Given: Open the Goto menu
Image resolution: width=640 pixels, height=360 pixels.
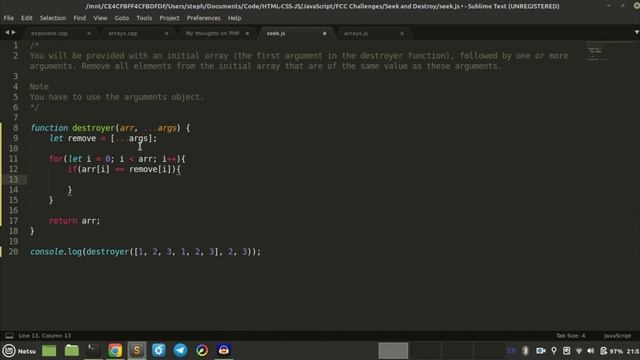Looking at the screenshot, I should click(x=122, y=18).
